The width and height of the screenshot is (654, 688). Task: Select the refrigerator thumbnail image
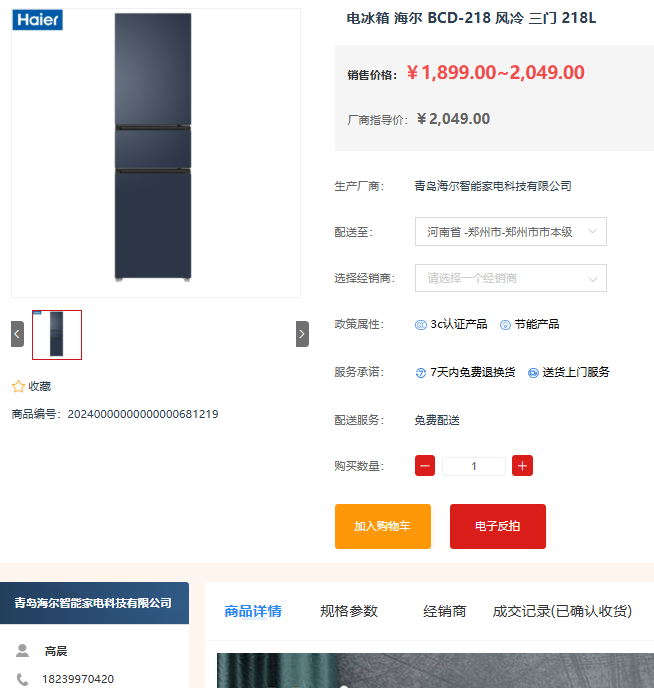pos(57,335)
